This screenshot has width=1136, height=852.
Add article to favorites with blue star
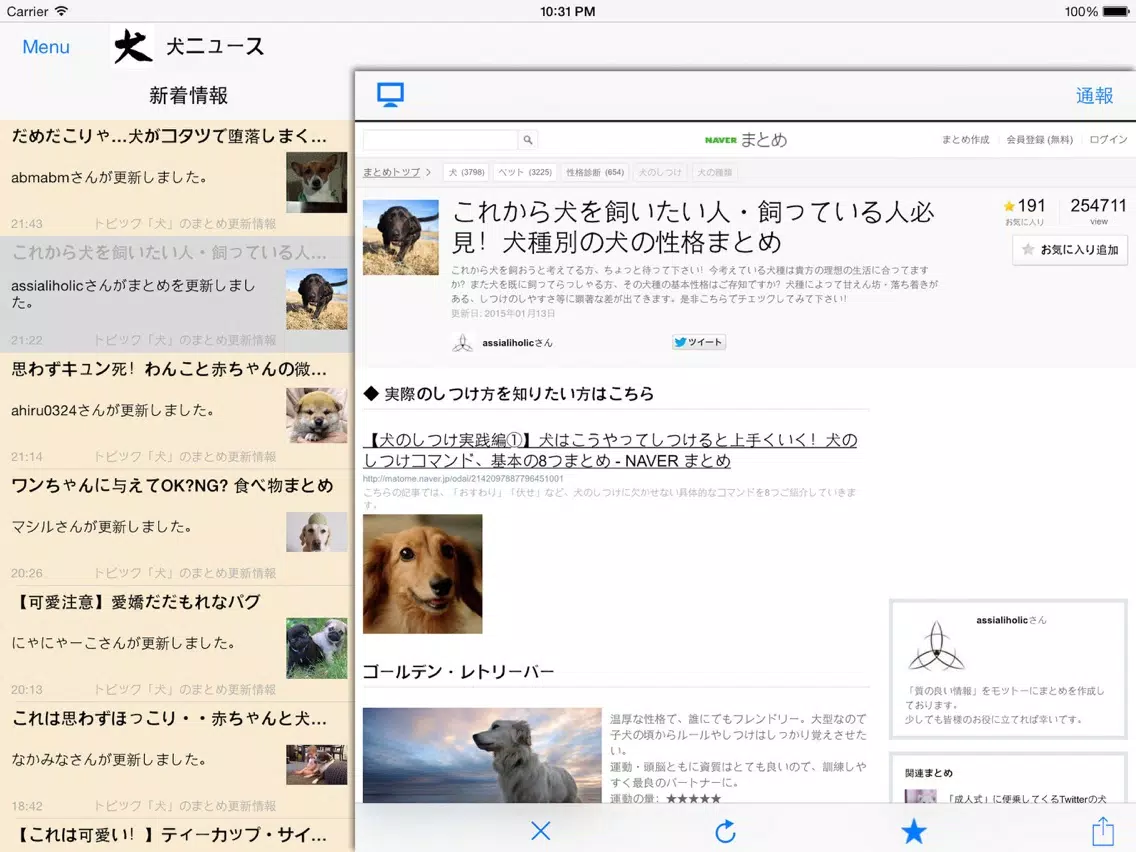click(x=914, y=831)
